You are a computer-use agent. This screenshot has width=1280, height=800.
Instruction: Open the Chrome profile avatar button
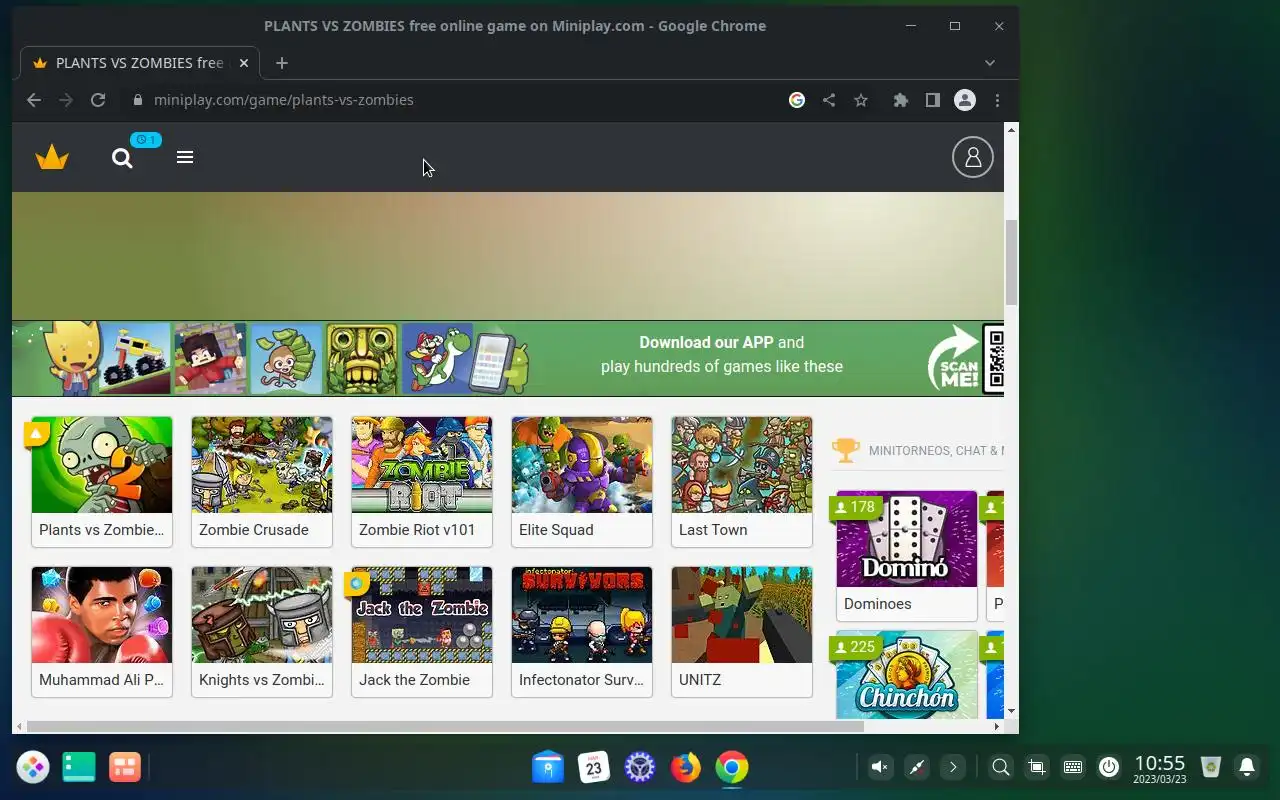(965, 100)
